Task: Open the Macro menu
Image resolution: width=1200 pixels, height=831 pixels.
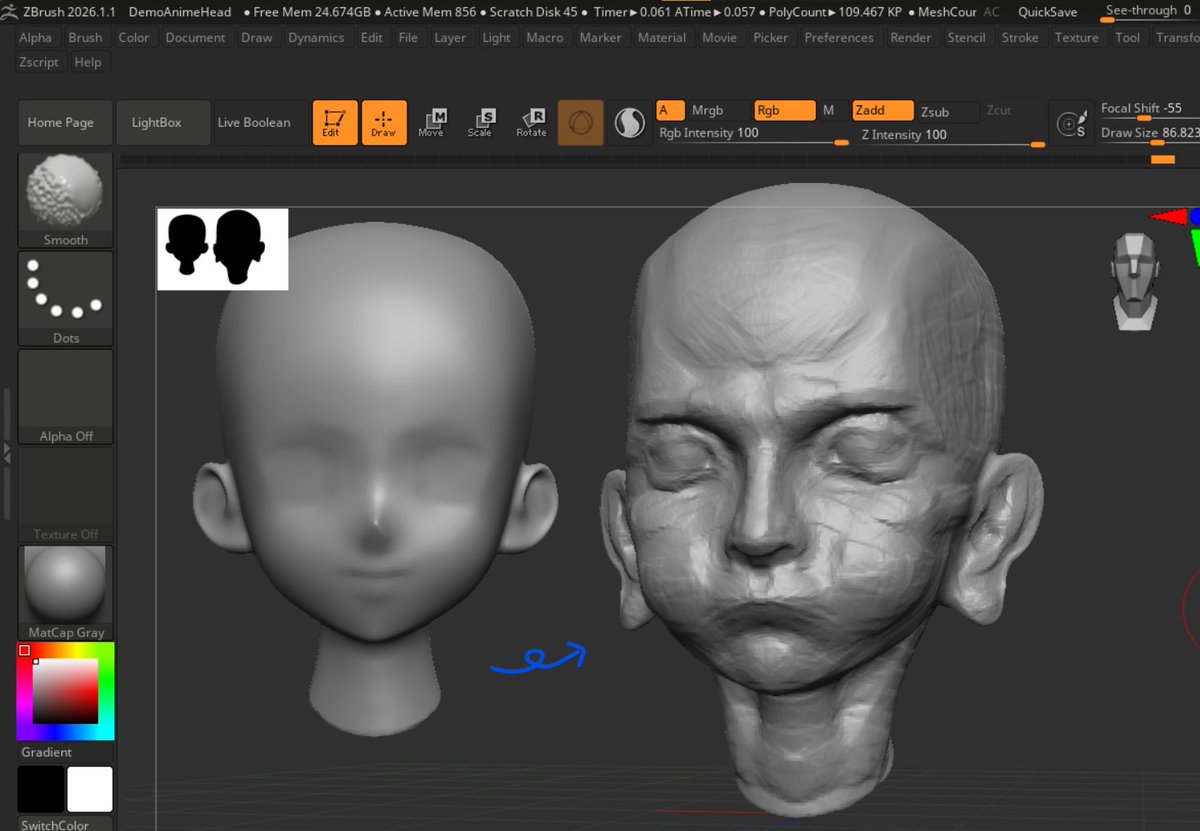Action: click(545, 38)
